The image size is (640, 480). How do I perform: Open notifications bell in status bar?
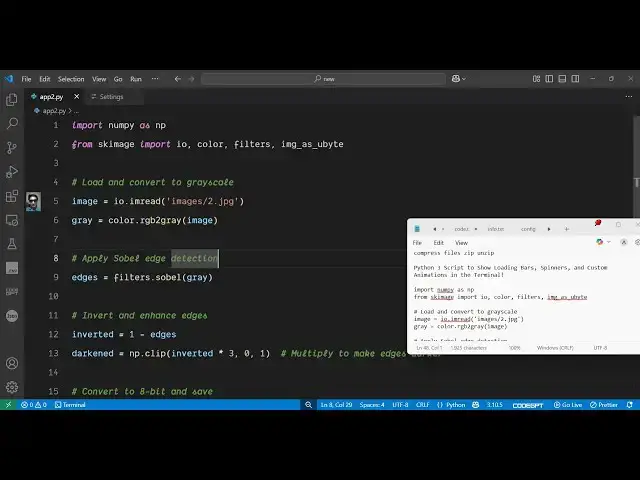coord(630,405)
